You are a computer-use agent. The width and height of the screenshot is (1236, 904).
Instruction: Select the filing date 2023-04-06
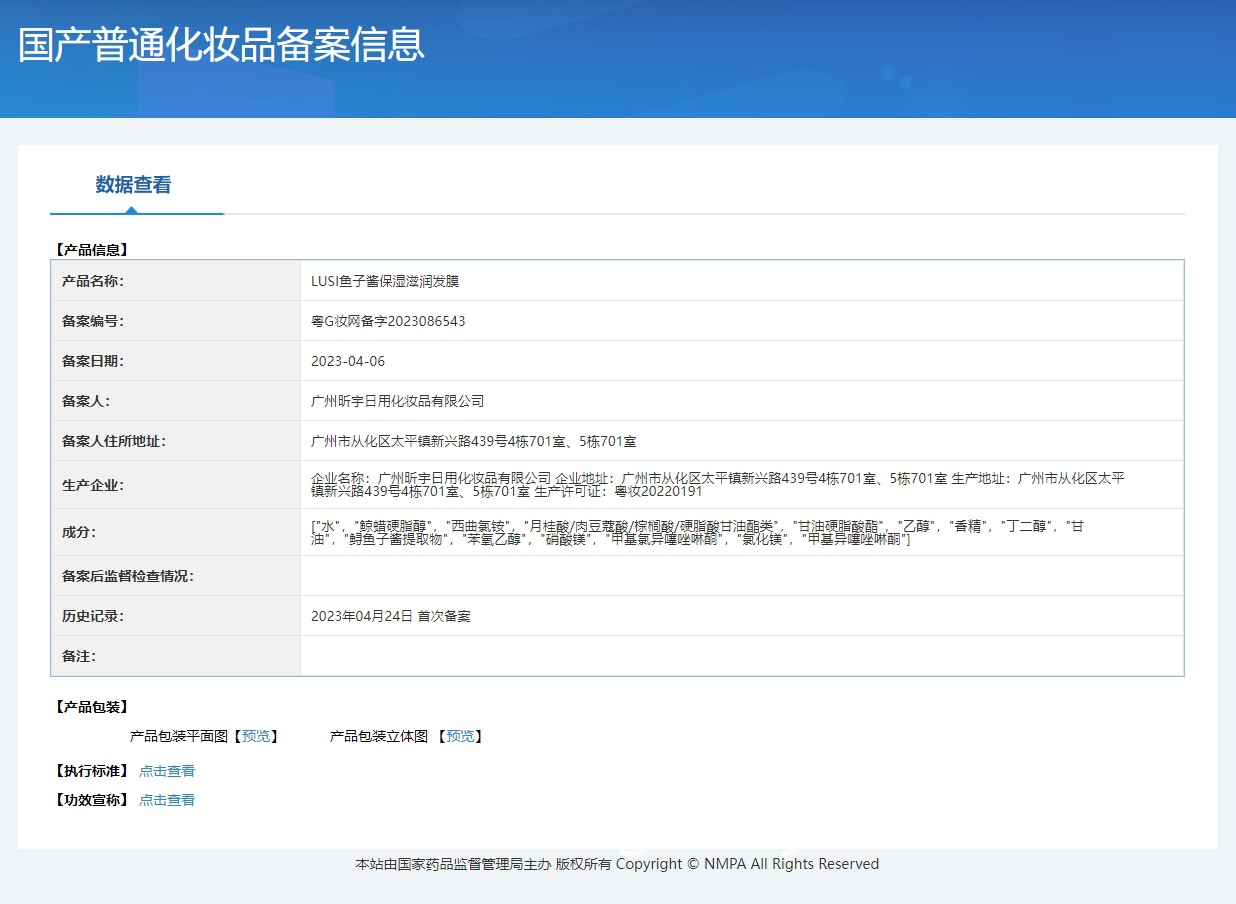[348, 361]
